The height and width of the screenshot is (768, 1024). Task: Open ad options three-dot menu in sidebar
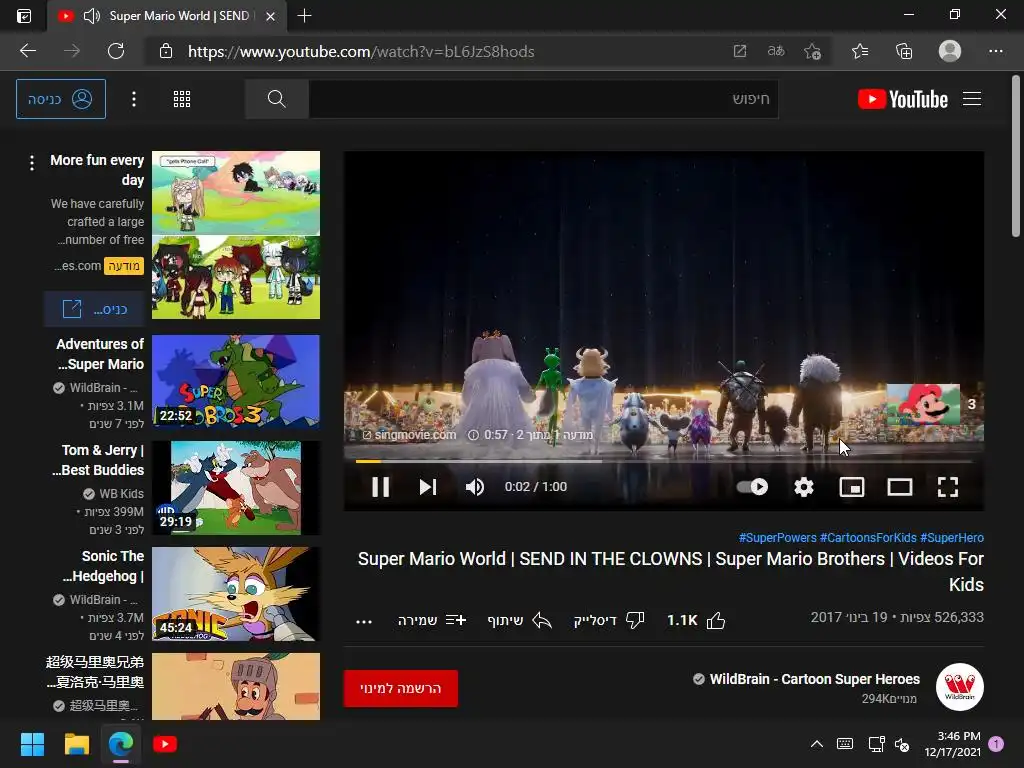pos(31,163)
